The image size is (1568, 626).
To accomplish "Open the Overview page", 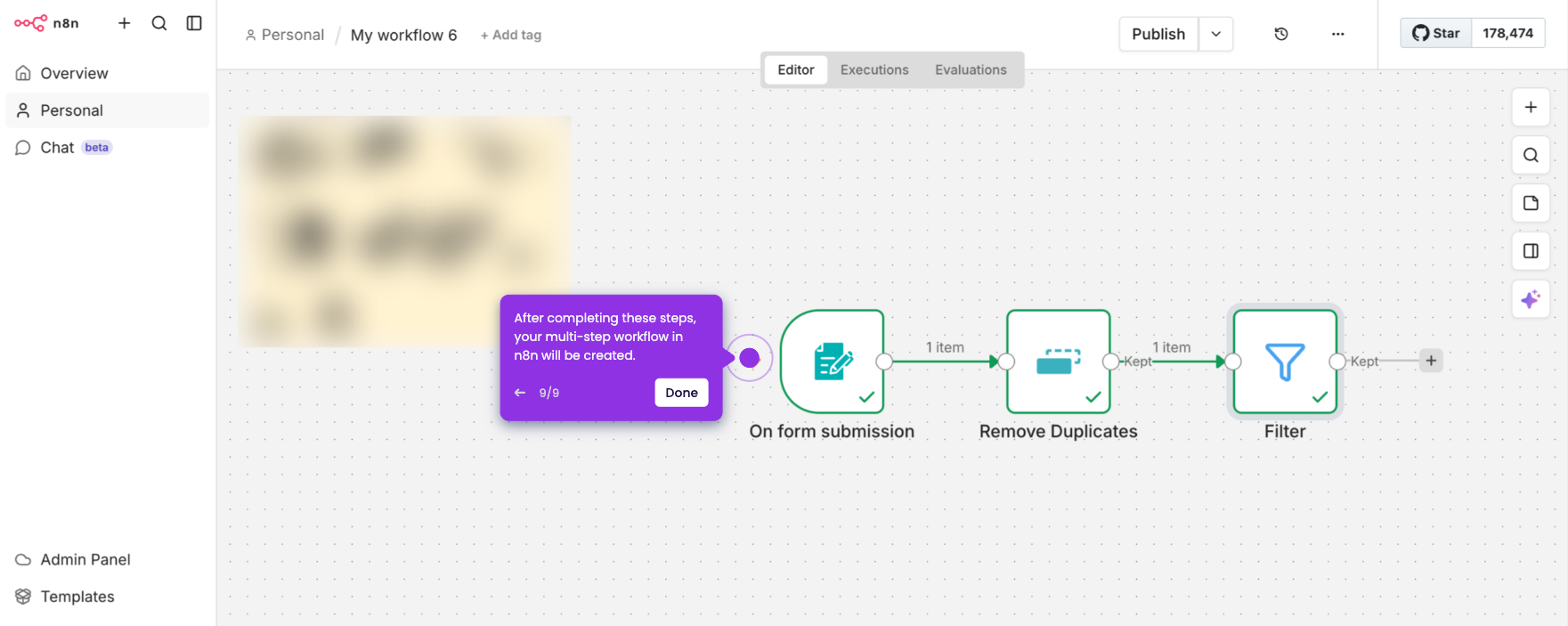I will (108, 73).
